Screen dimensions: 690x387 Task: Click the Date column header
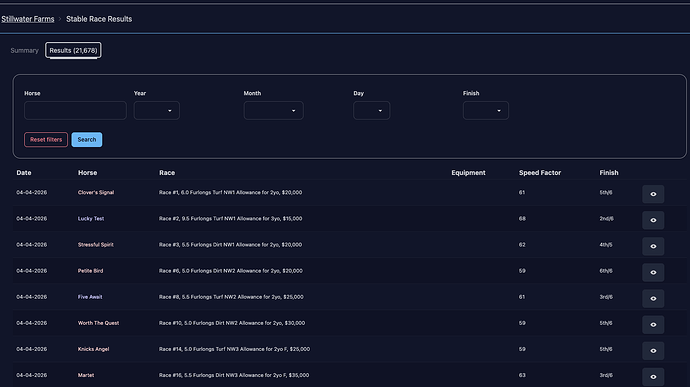click(24, 173)
